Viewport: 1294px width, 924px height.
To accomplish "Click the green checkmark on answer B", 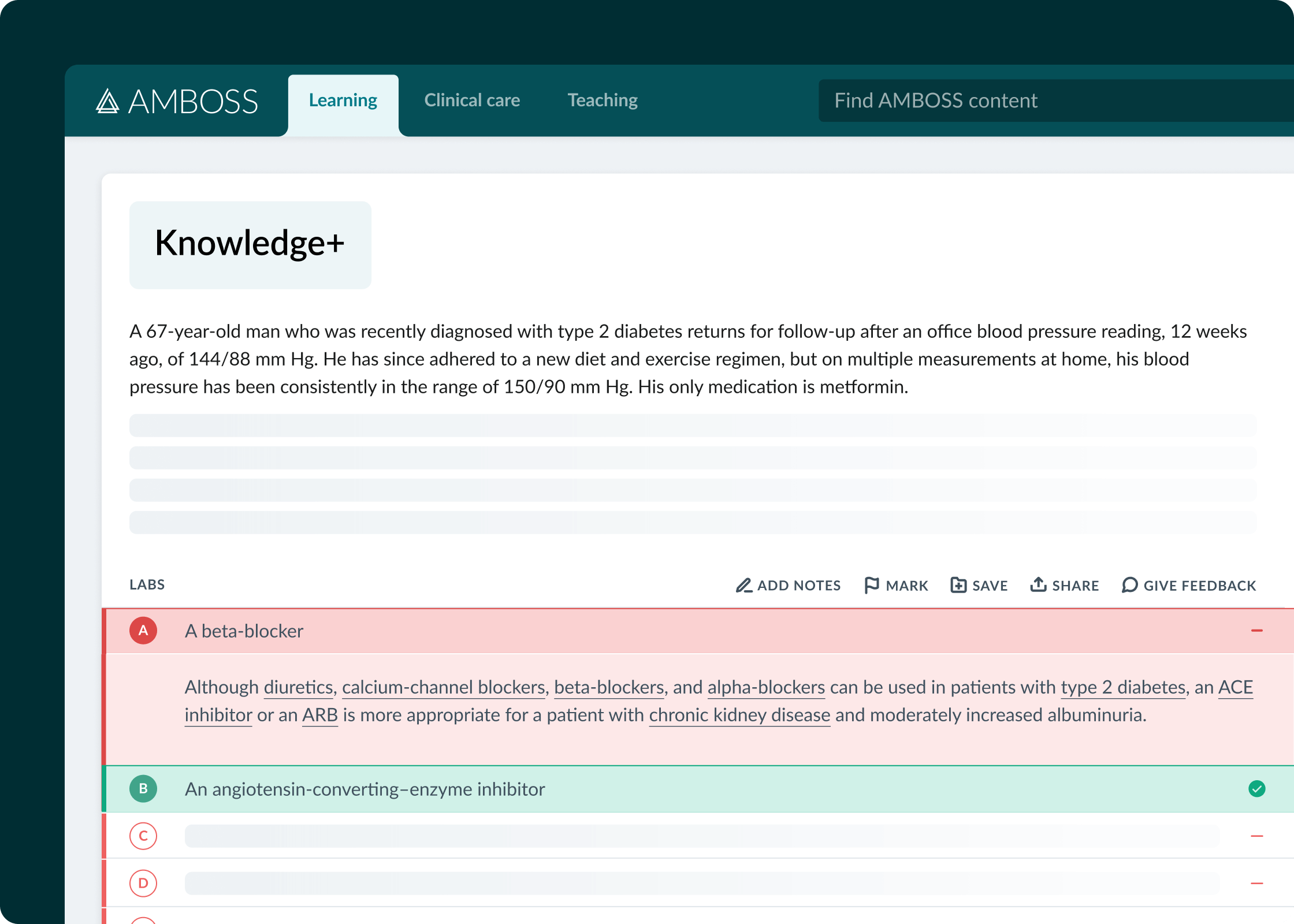I will 1256,789.
